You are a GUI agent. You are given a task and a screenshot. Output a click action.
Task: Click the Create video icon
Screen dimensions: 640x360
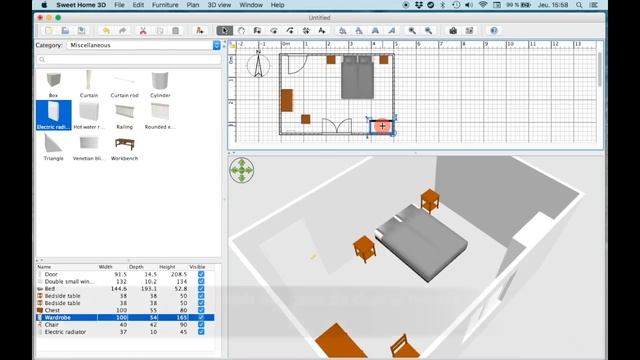point(469,31)
